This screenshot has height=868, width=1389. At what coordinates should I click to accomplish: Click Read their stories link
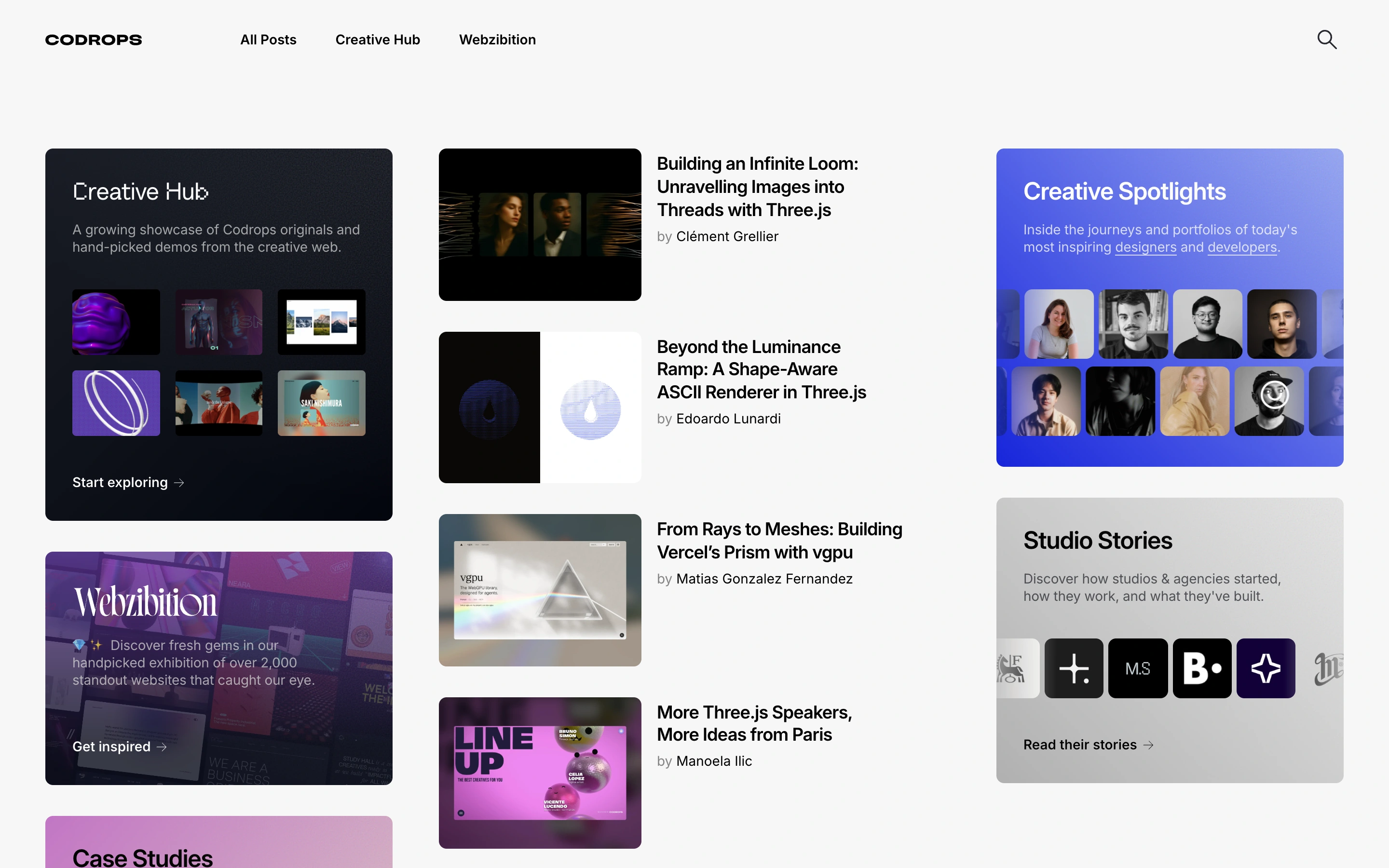1088,745
